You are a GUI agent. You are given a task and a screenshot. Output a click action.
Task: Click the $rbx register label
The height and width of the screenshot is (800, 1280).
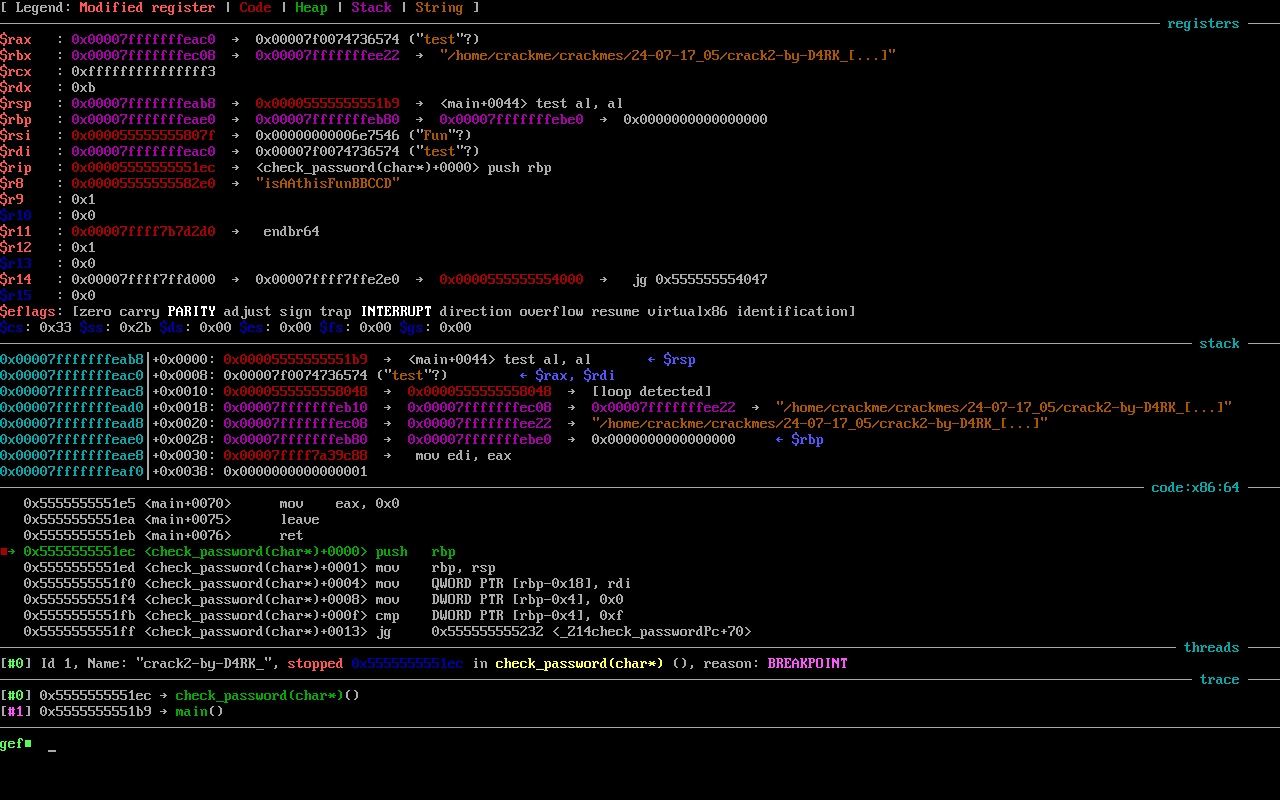click(x=16, y=56)
